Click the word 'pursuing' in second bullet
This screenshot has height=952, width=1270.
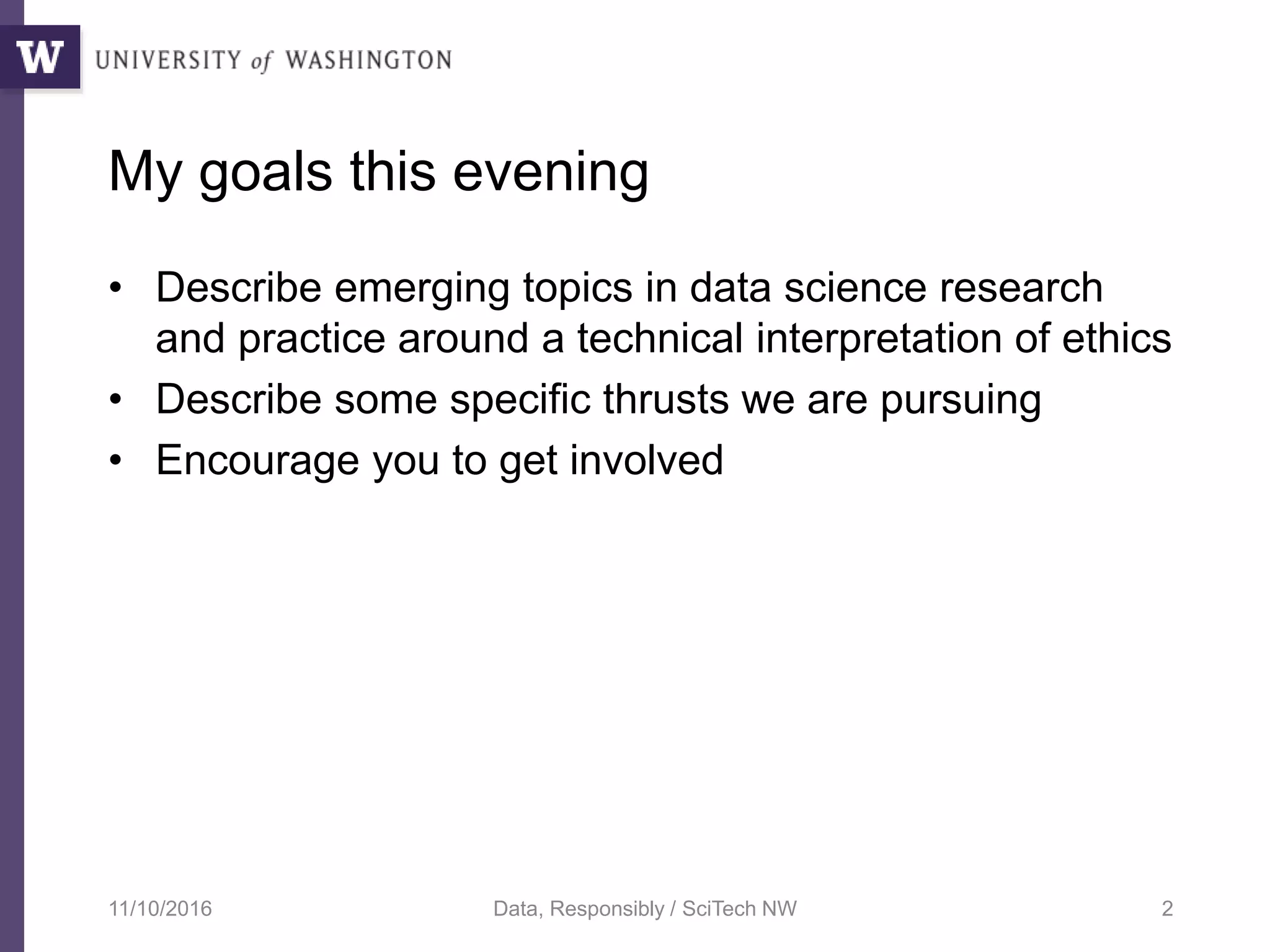pyautogui.click(x=961, y=400)
